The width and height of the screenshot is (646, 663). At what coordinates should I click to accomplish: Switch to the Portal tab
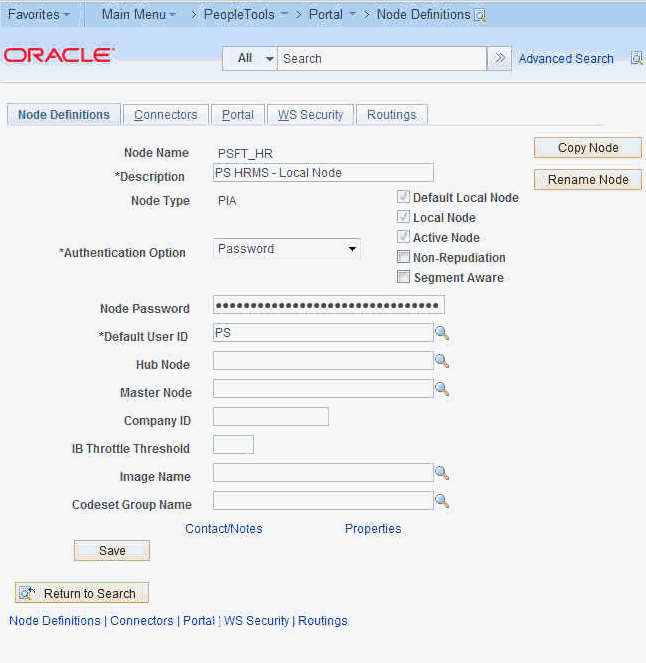[238, 115]
